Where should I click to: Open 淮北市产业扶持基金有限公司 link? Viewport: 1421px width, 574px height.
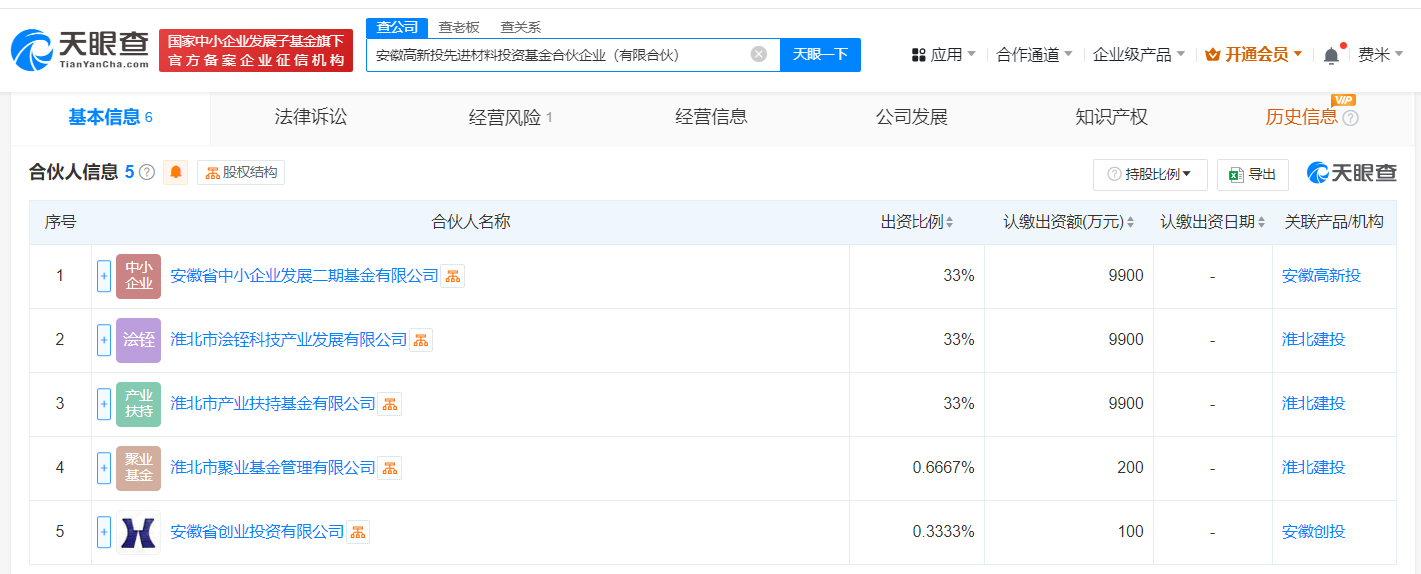click(x=273, y=404)
